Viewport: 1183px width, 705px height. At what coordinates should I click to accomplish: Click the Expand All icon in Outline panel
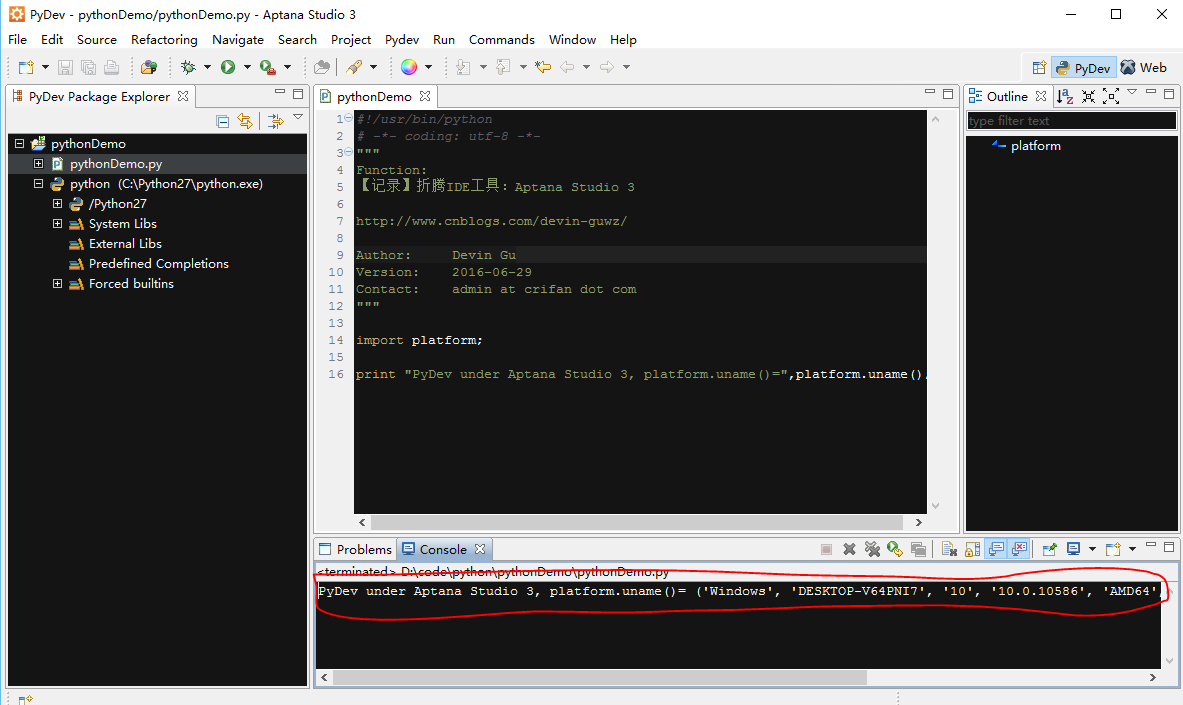point(1111,96)
